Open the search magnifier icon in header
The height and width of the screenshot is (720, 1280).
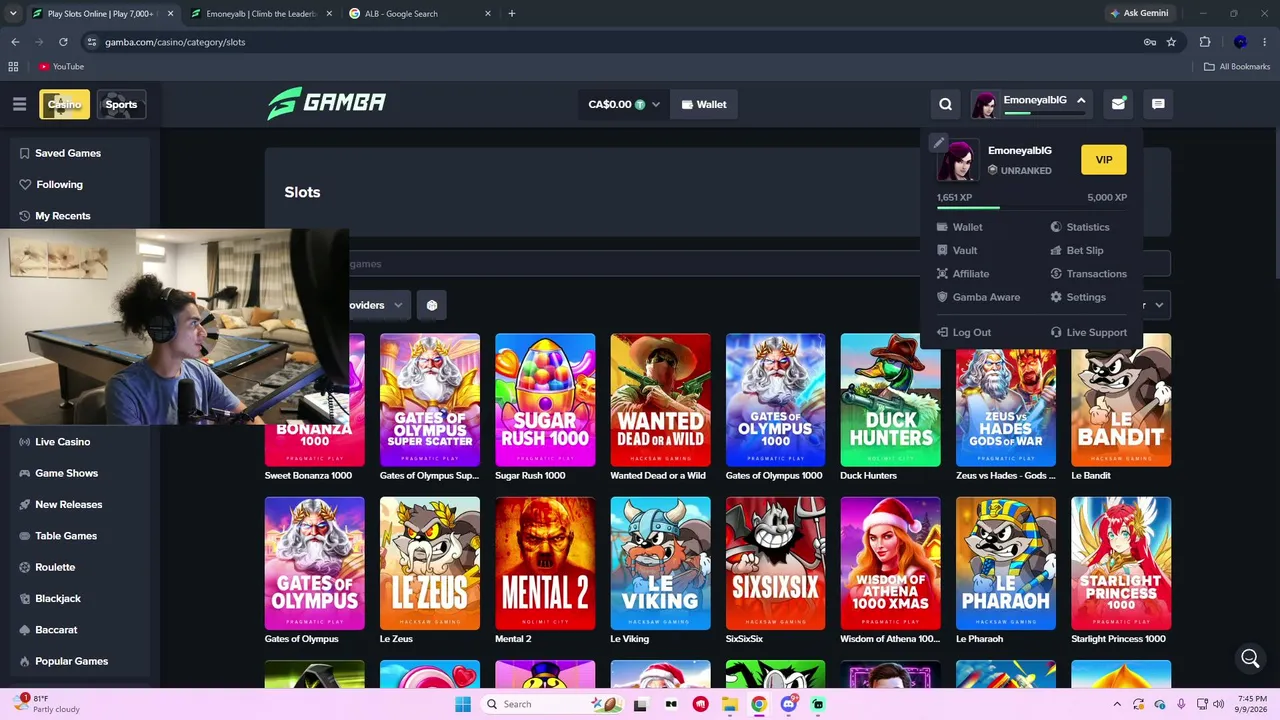tap(945, 104)
